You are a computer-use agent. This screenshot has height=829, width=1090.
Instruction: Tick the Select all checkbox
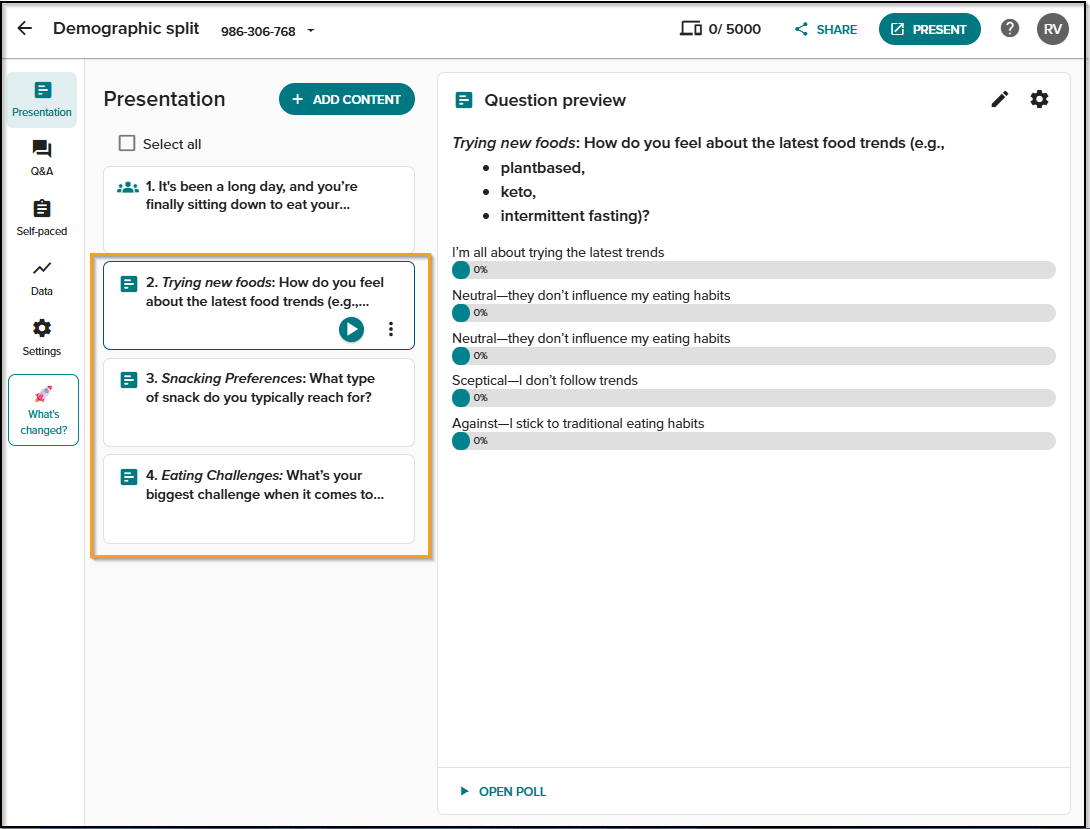pos(127,143)
